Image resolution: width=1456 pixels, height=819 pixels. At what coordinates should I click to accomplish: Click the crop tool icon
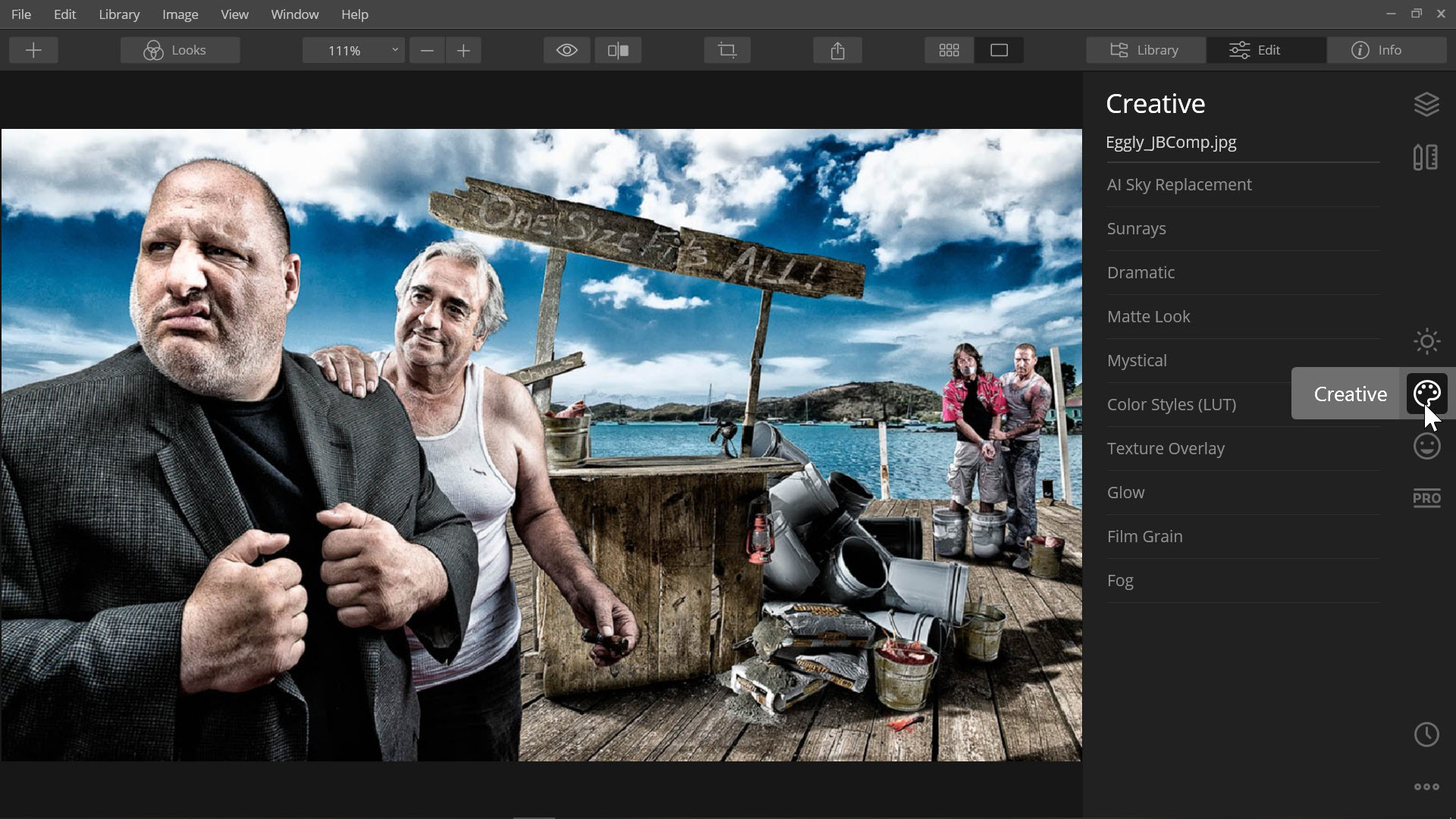[x=727, y=50]
